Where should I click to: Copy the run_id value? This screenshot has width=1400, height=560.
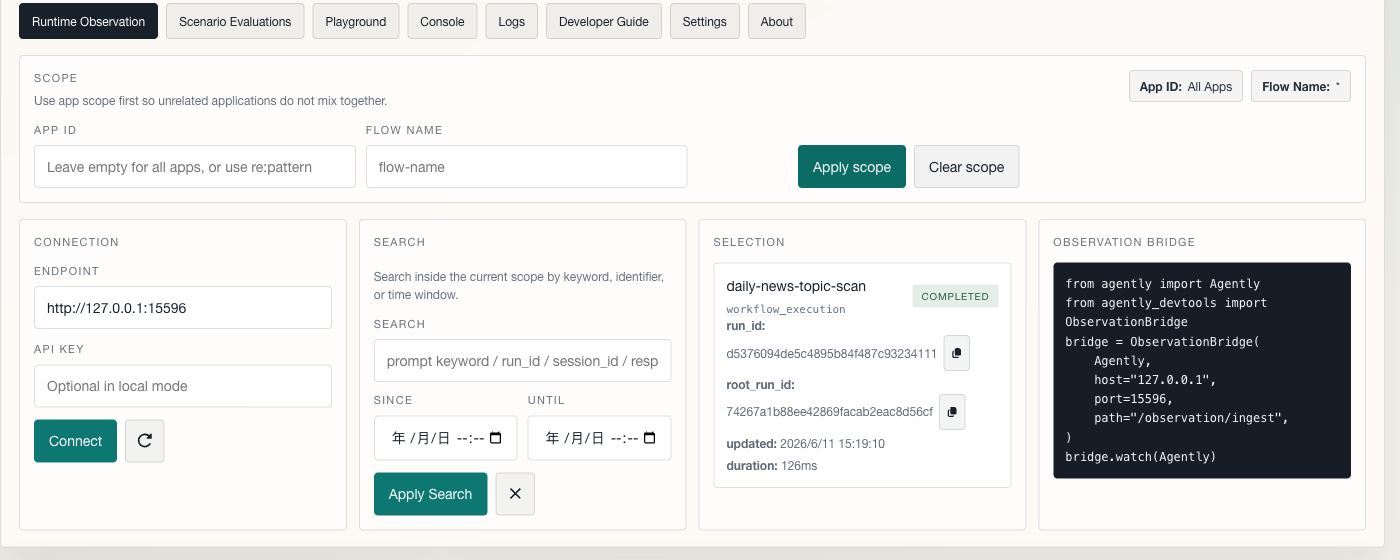pyautogui.click(x=957, y=353)
